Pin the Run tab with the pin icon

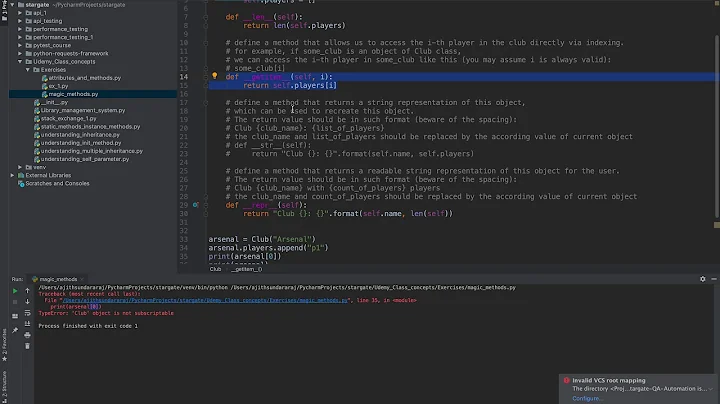click(15, 330)
